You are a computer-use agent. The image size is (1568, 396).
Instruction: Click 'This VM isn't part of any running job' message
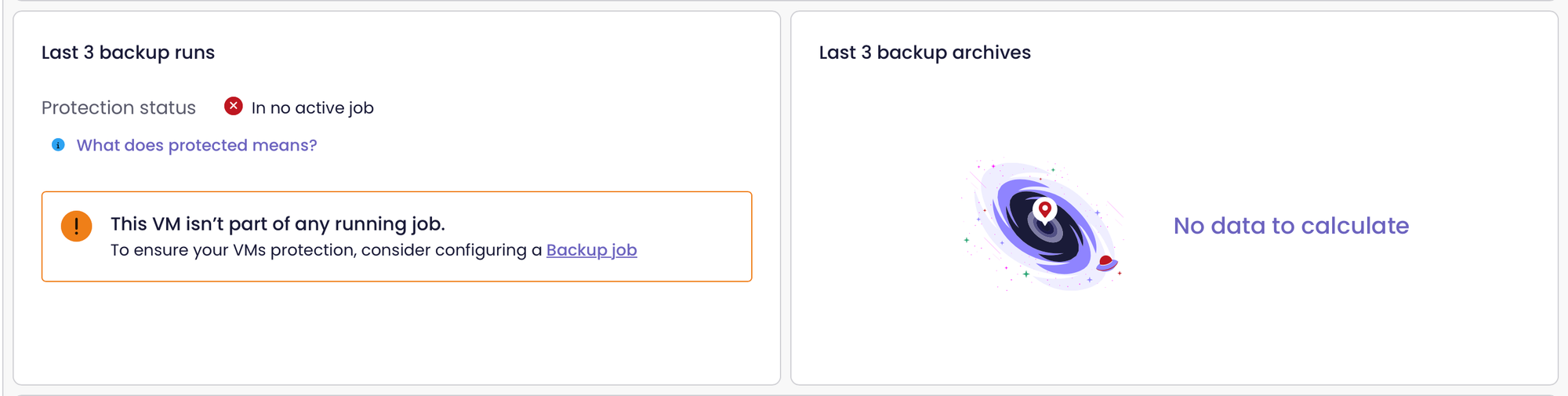pos(278,223)
